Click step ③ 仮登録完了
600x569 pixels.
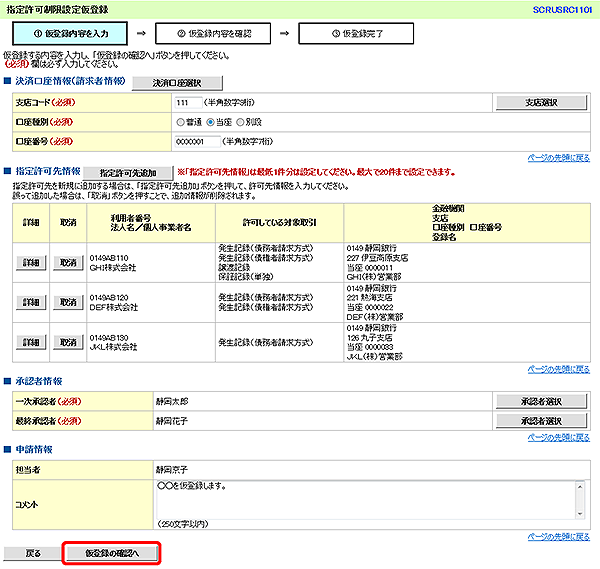coord(356,33)
